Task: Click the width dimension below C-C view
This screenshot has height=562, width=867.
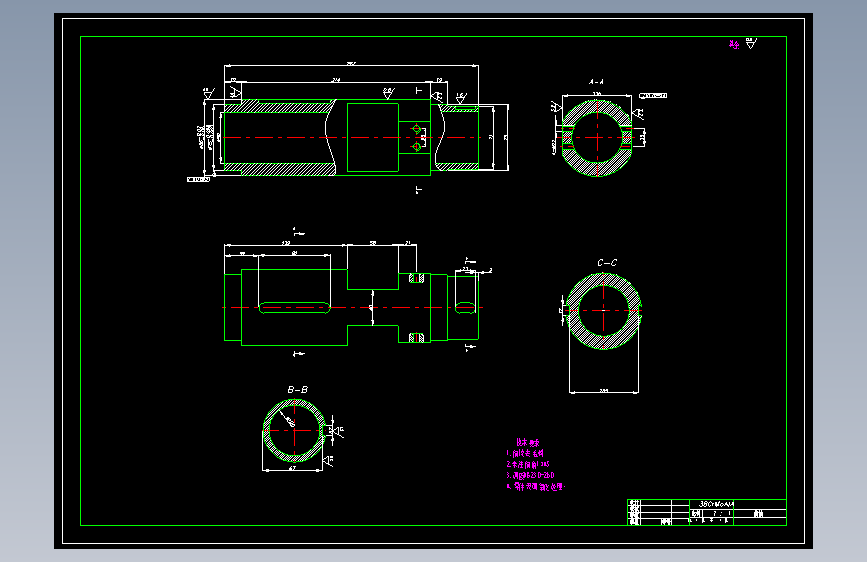Action: 604,391
